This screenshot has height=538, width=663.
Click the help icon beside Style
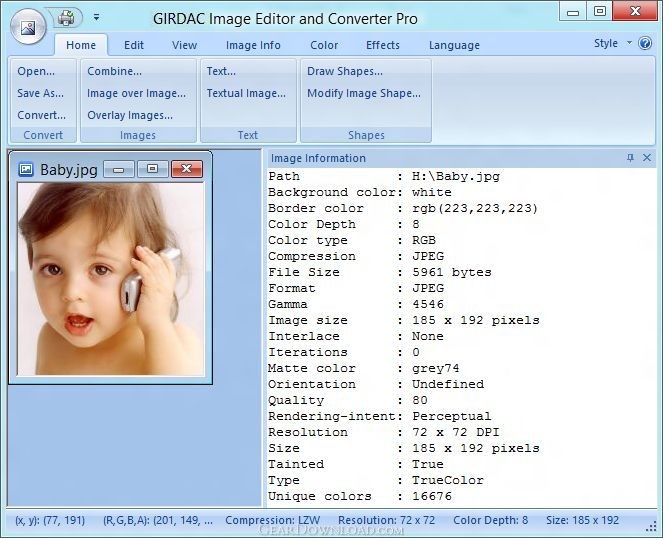646,43
